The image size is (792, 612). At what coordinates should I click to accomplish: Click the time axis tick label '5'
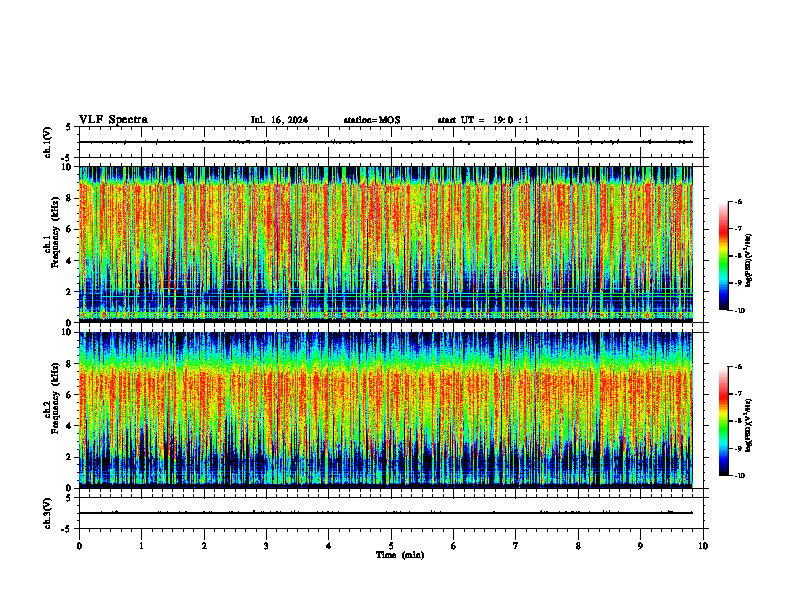(x=391, y=546)
